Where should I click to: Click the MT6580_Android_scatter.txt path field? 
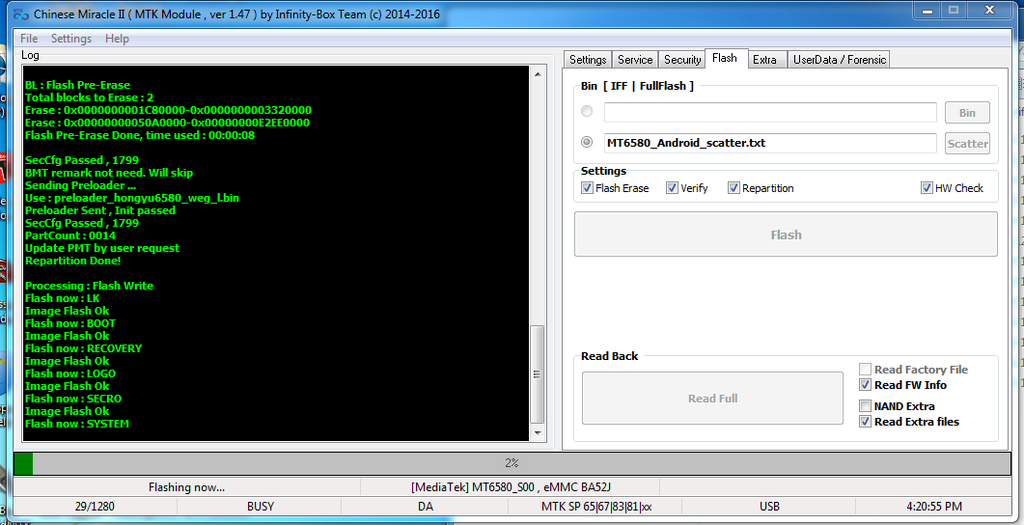pos(770,143)
